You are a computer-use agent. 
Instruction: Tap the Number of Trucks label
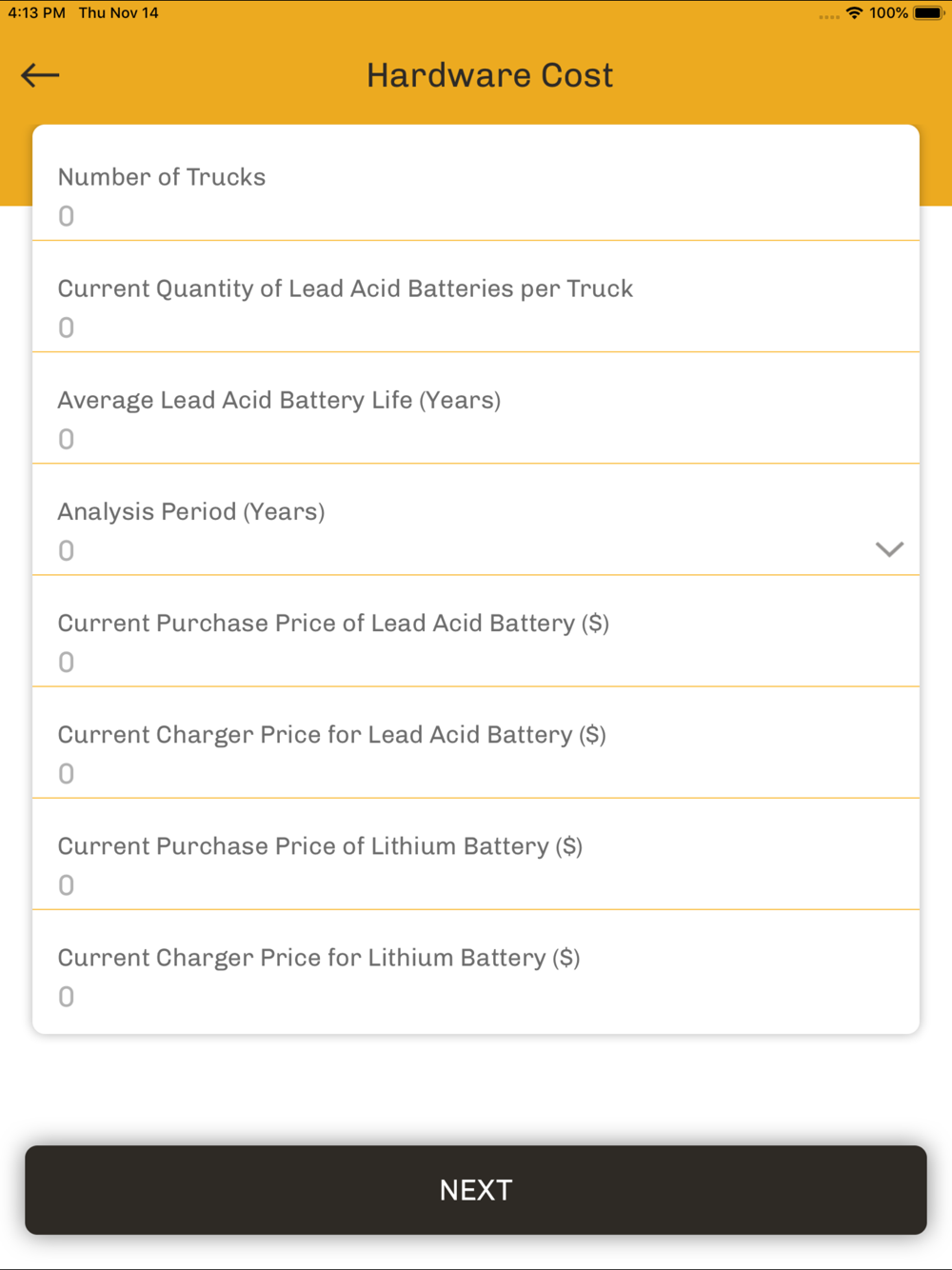pyautogui.click(x=162, y=177)
